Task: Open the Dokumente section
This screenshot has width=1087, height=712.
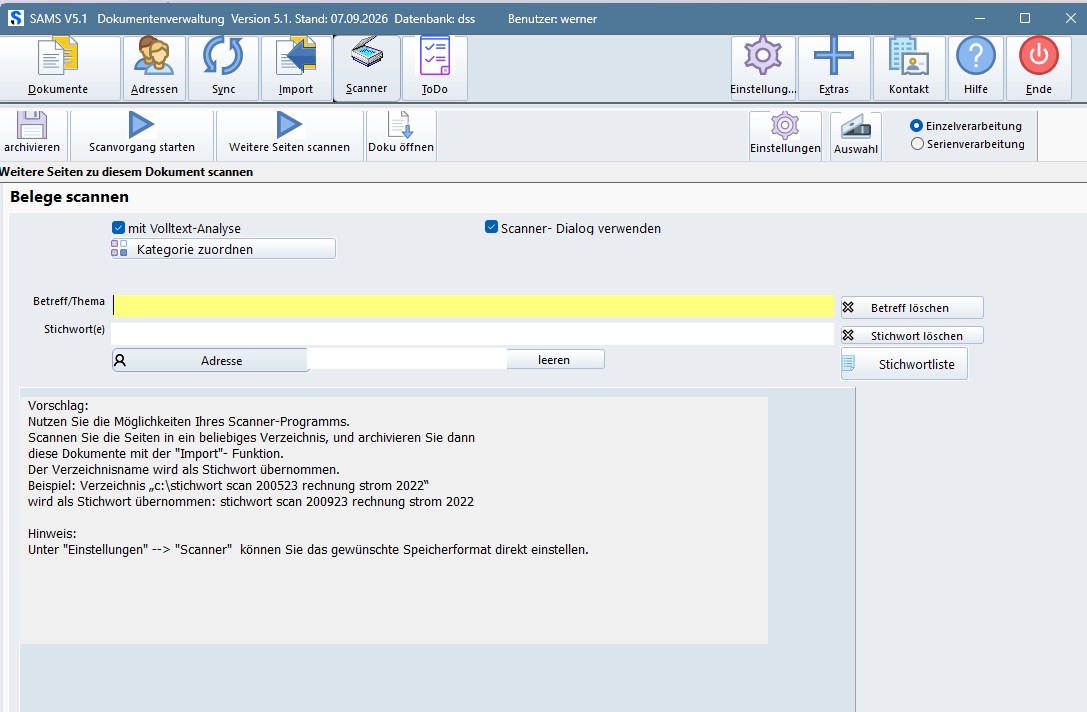Action: click(x=58, y=68)
